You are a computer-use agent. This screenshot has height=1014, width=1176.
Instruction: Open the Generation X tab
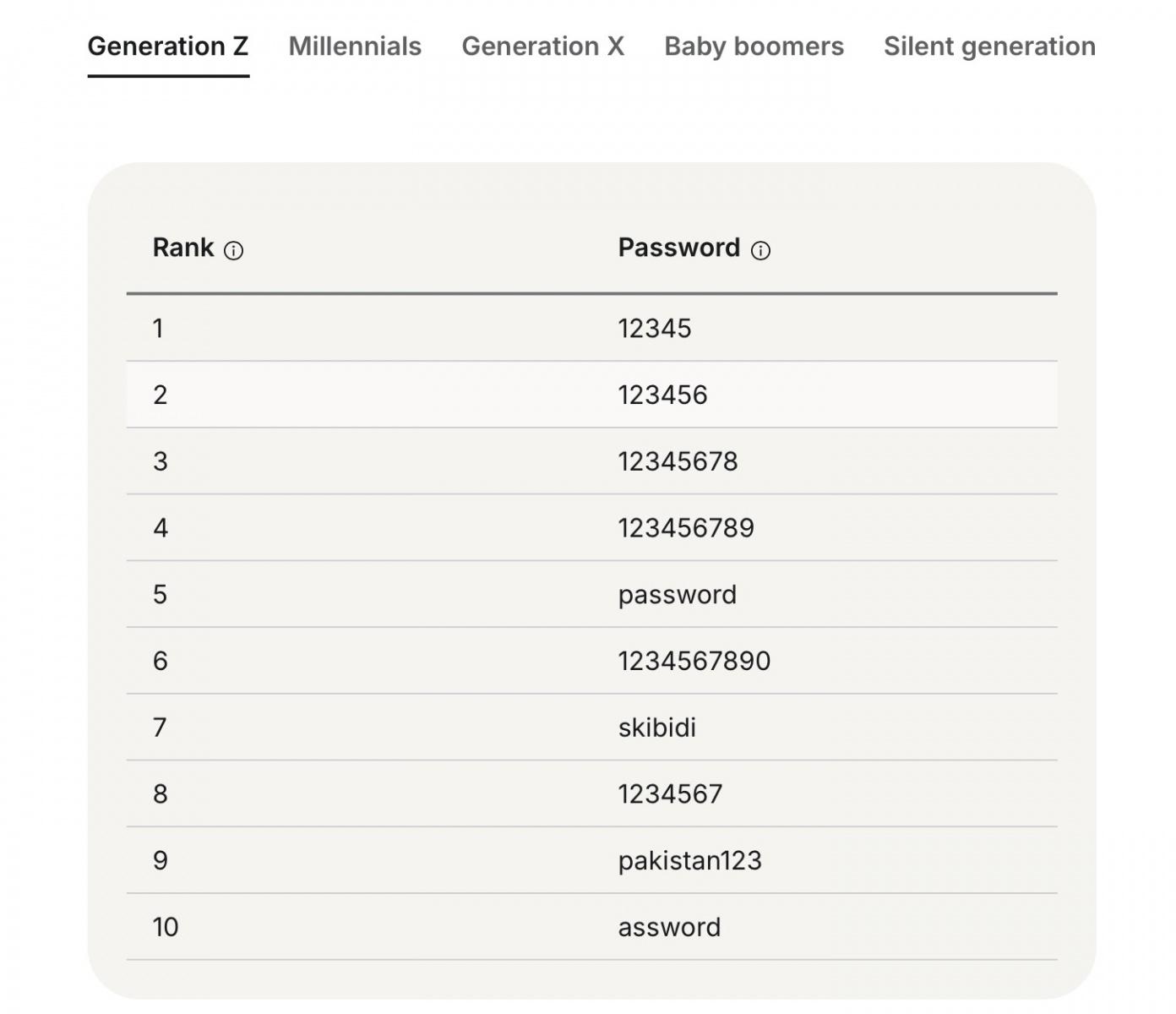[x=542, y=46]
